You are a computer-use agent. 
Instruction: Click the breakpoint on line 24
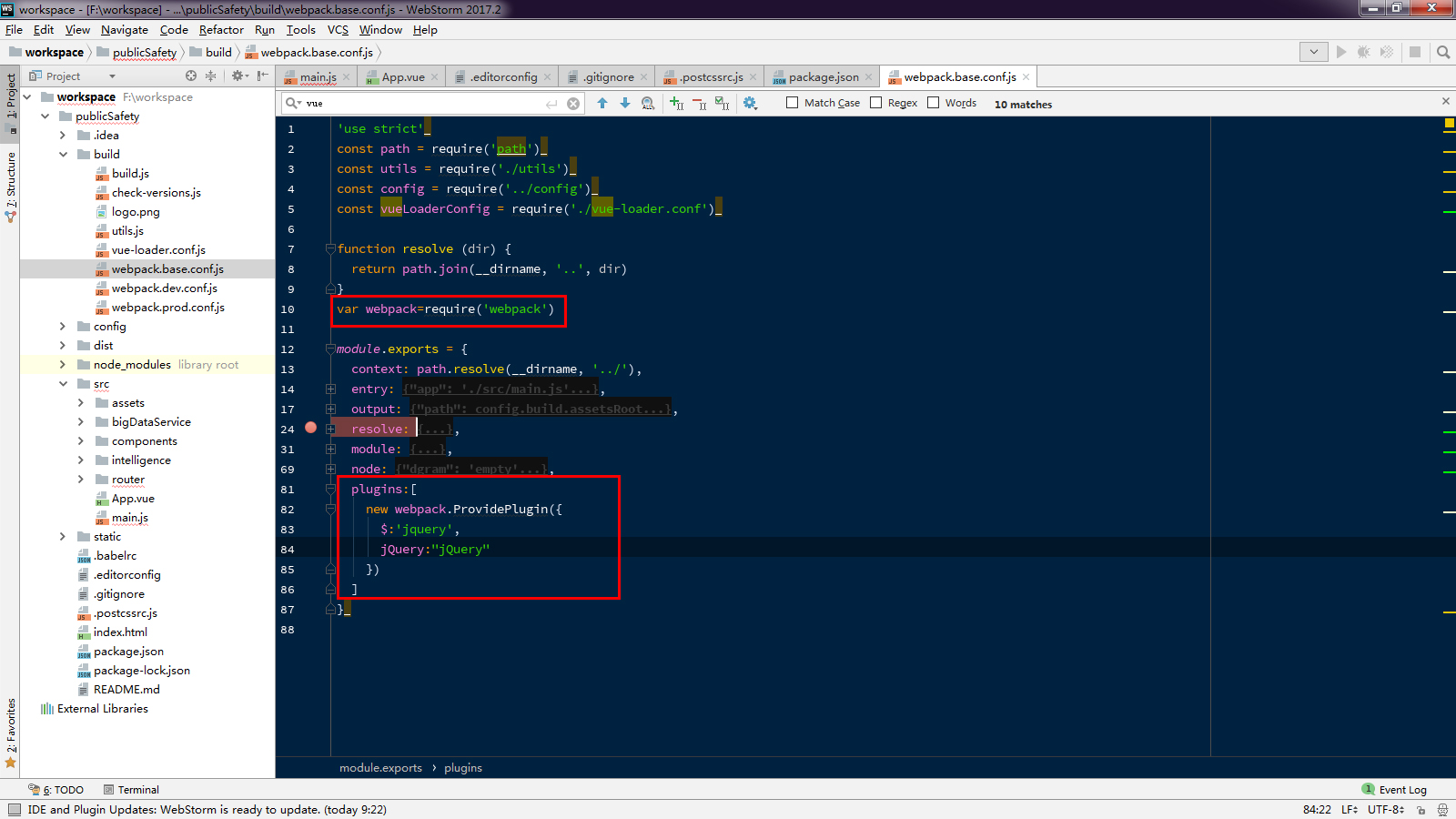point(311,428)
